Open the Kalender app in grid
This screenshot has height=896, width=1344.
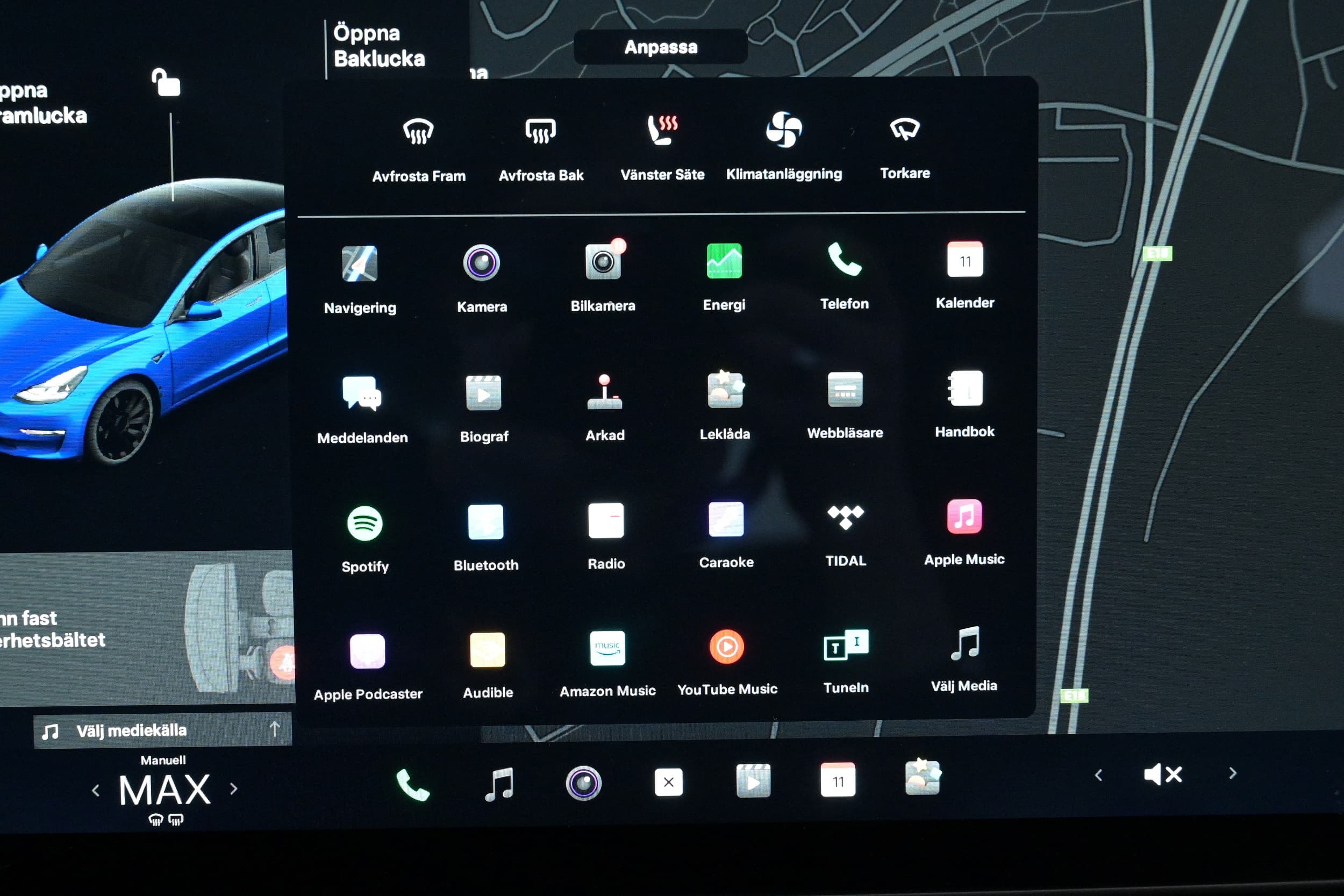(x=965, y=274)
